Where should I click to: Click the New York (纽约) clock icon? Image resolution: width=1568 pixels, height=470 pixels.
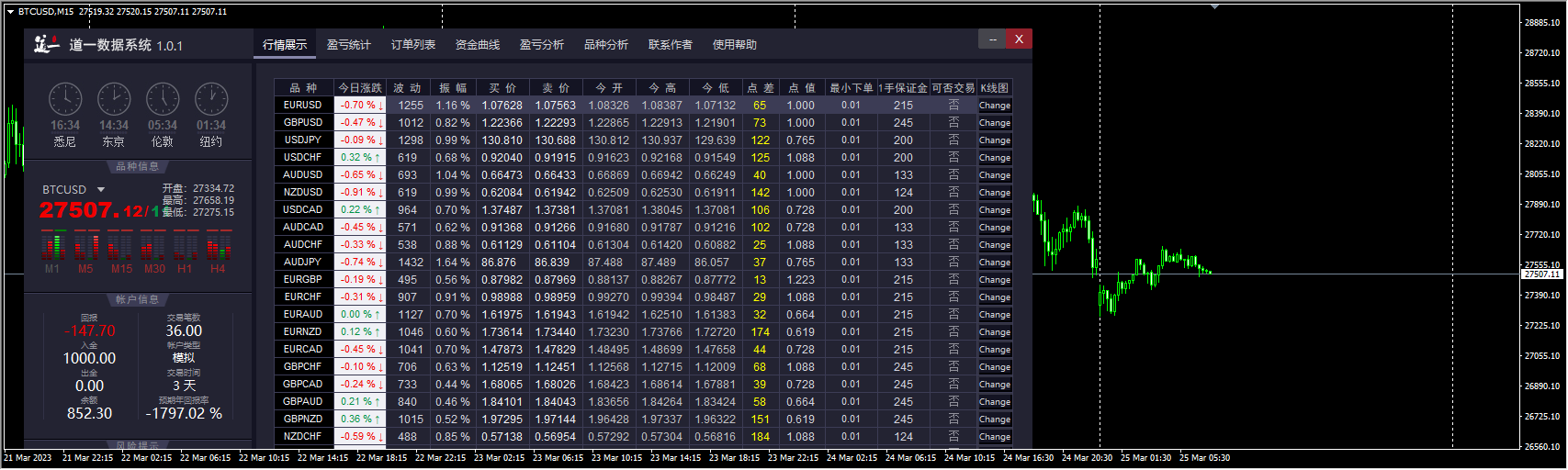pos(211,99)
